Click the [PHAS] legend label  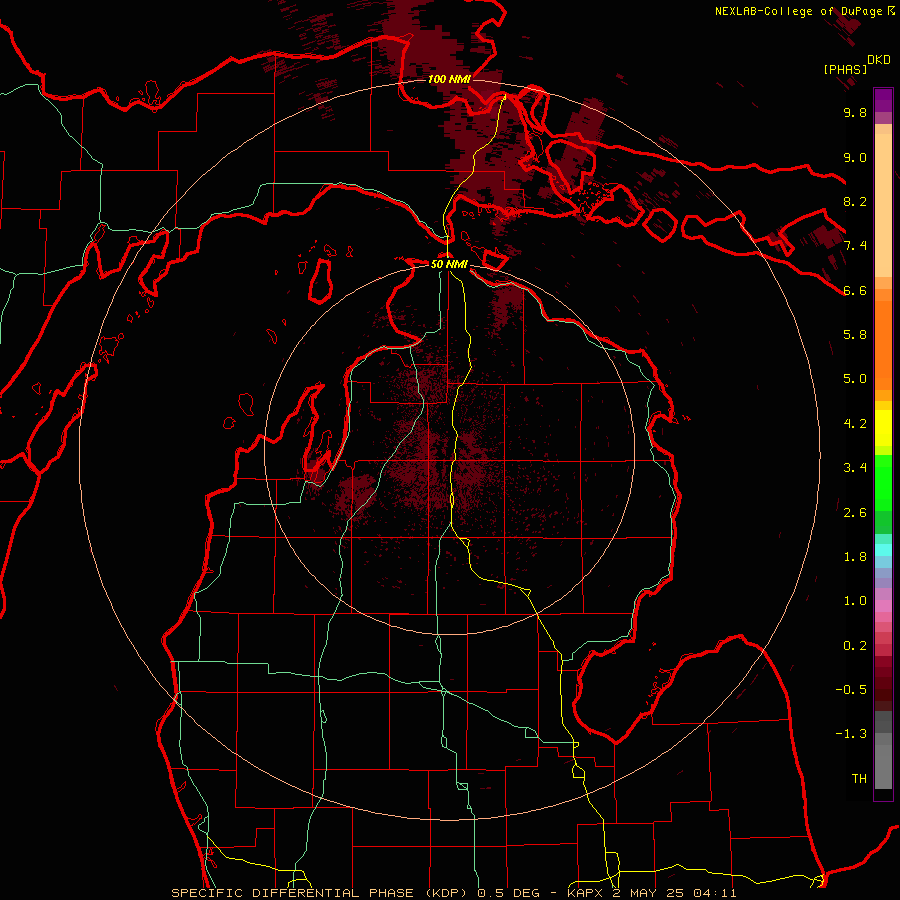(845, 69)
